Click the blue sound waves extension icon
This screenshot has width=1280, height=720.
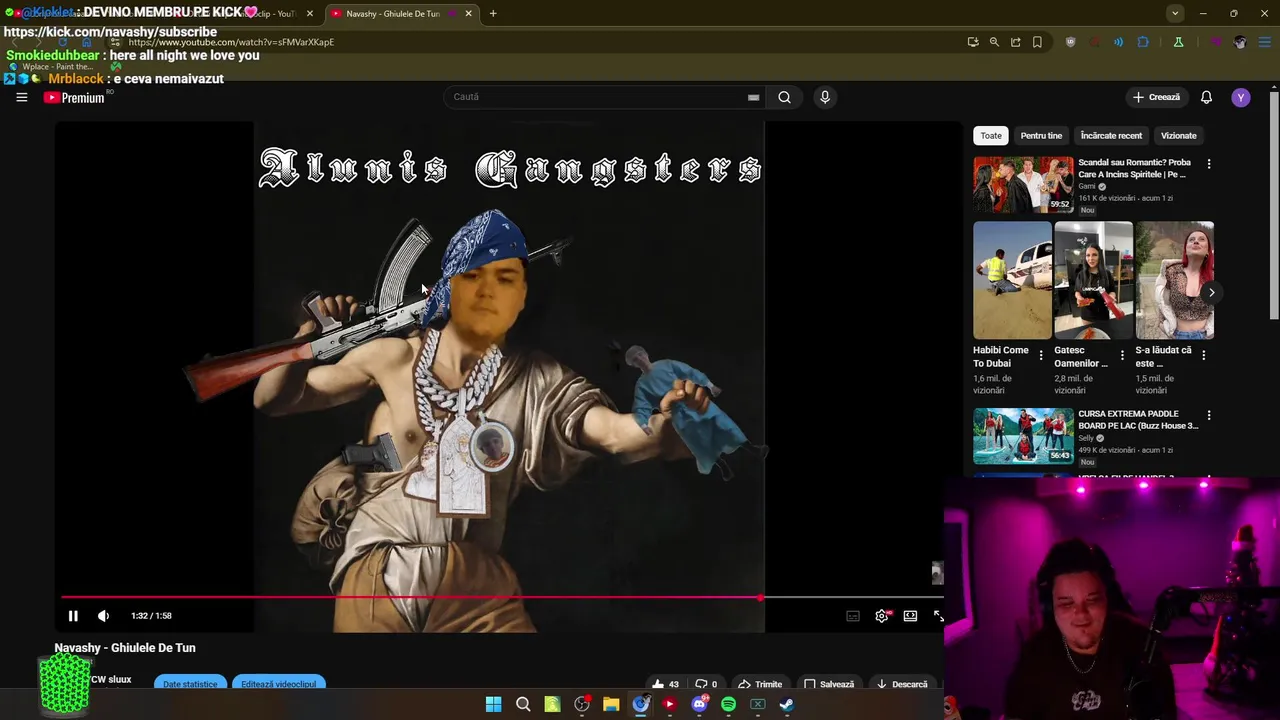tap(1118, 42)
